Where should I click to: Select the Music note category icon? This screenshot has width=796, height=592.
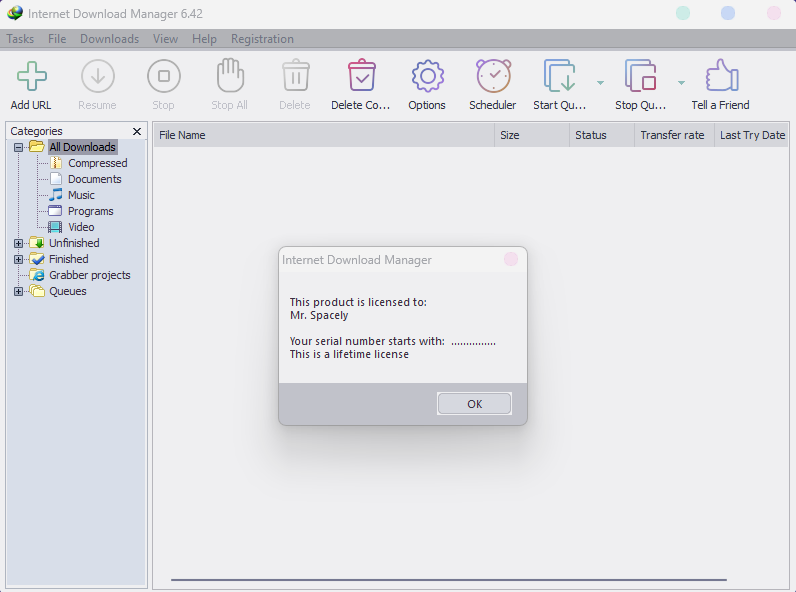tap(56, 195)
